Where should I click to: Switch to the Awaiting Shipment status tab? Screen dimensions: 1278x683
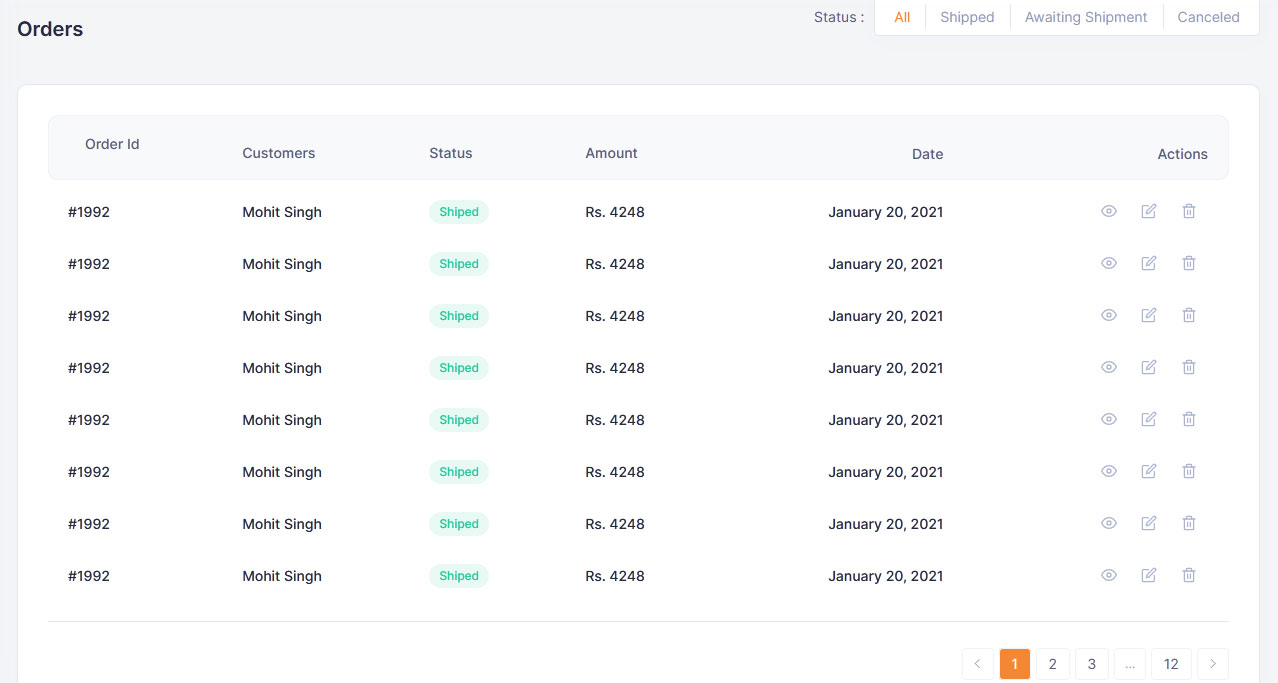click(1086, 17)
